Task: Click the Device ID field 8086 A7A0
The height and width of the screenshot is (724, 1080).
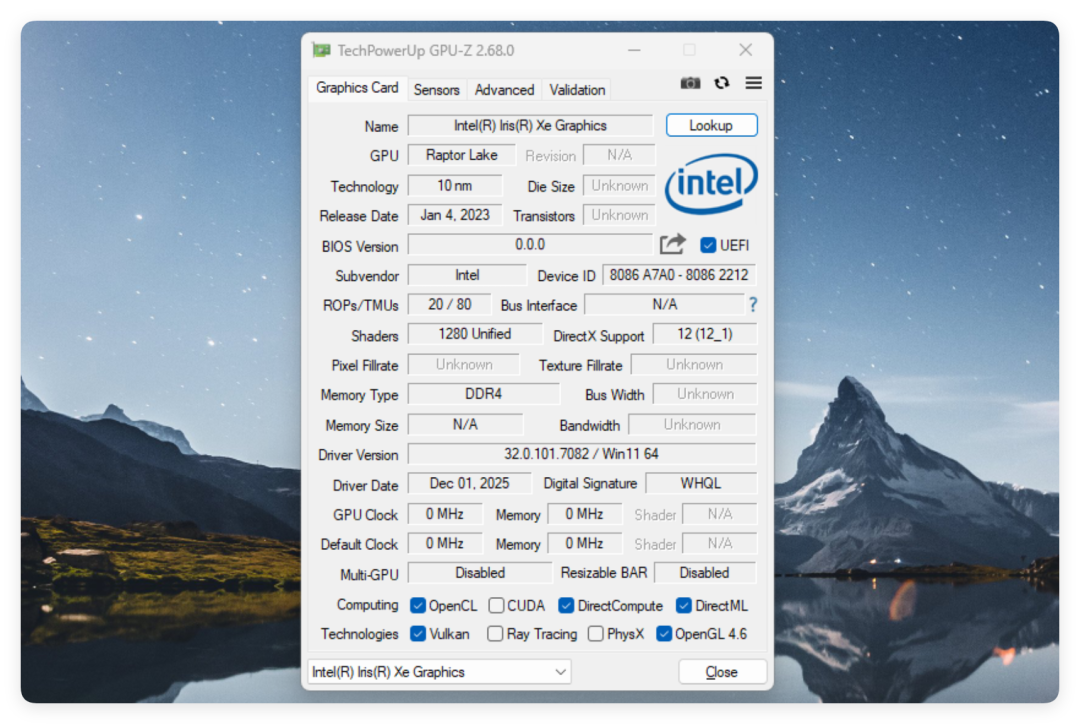Action: pos(679,275)
